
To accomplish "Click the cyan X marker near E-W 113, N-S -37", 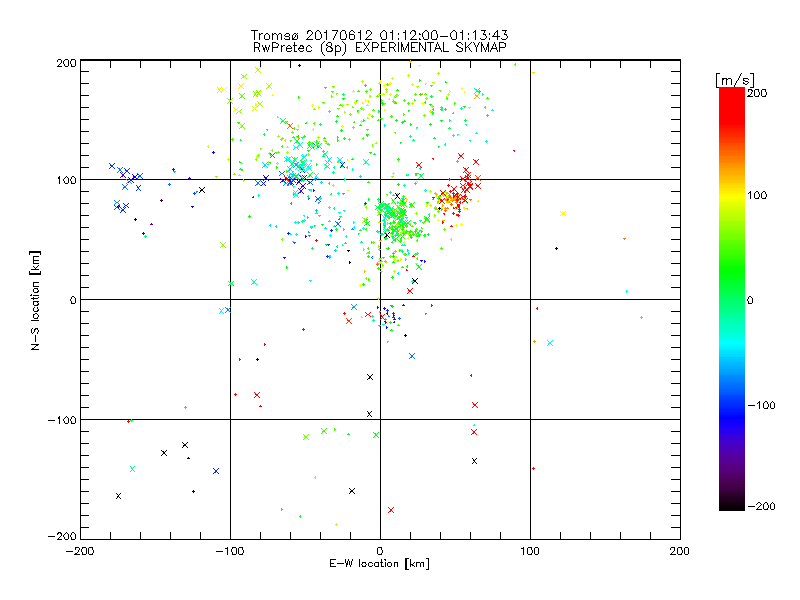I will [x=550, y=343].
